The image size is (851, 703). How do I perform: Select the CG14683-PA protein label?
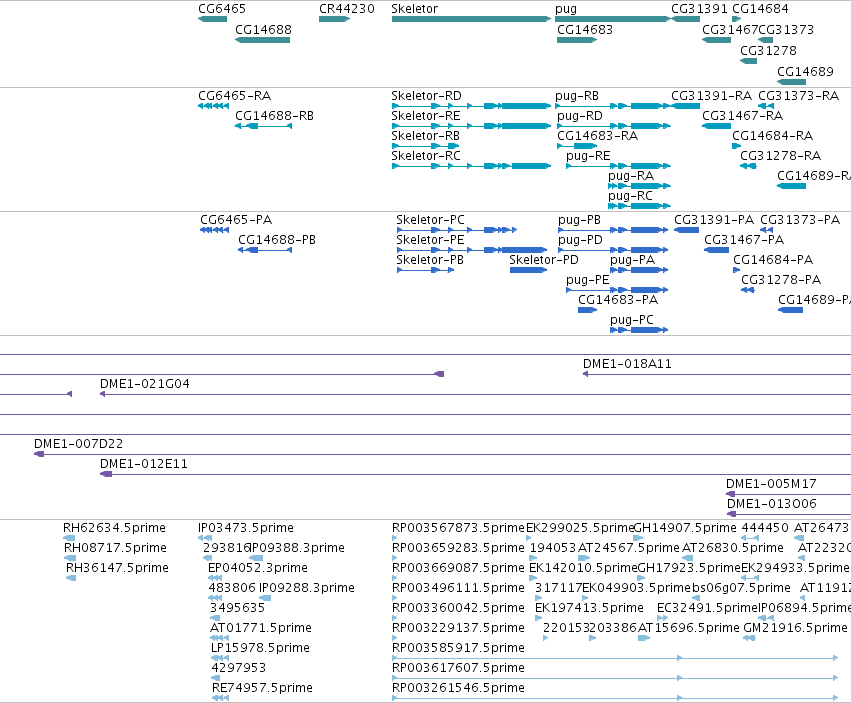[x=618, y=300]
